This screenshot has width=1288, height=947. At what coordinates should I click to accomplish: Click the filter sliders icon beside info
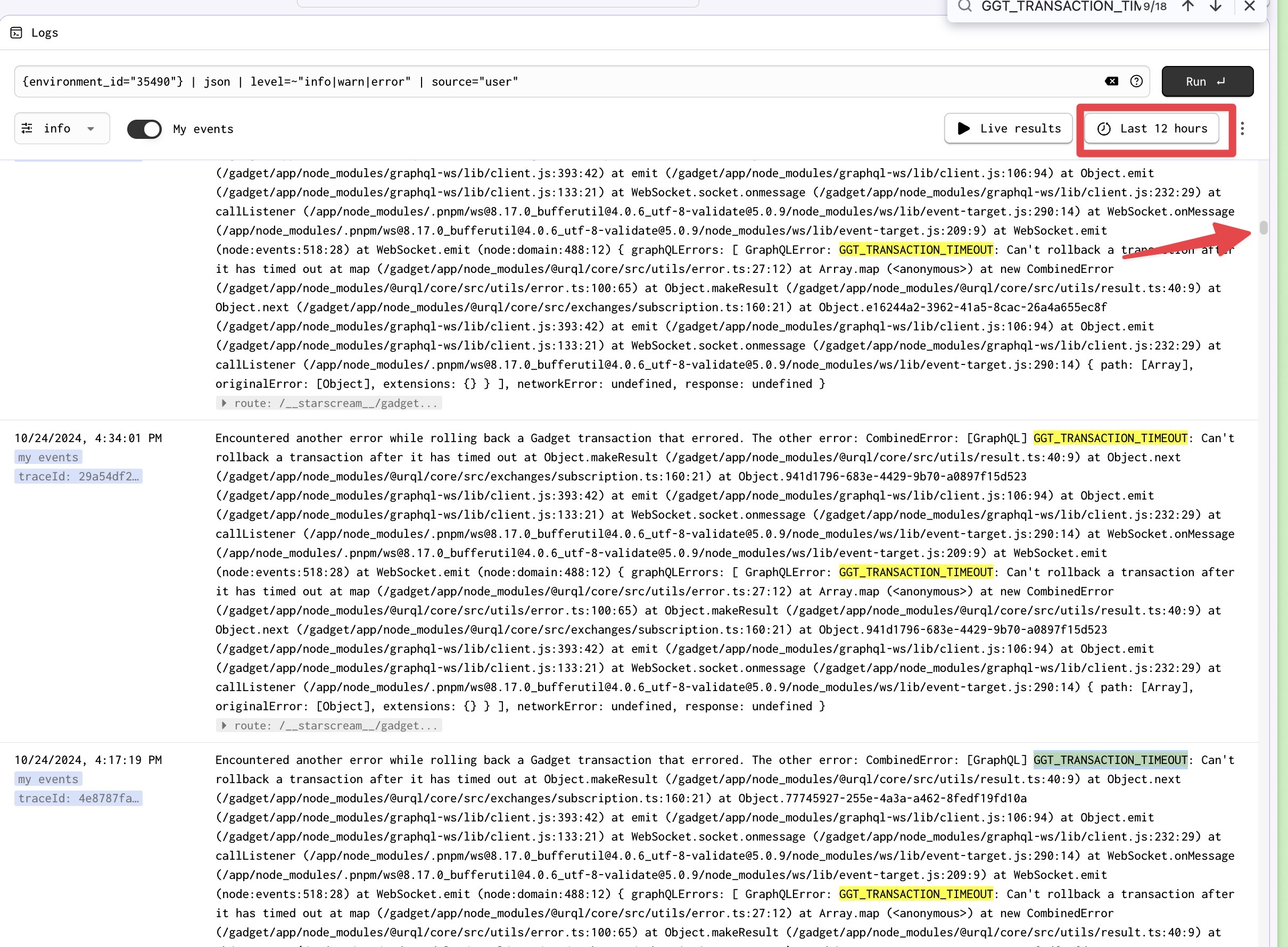27,128
